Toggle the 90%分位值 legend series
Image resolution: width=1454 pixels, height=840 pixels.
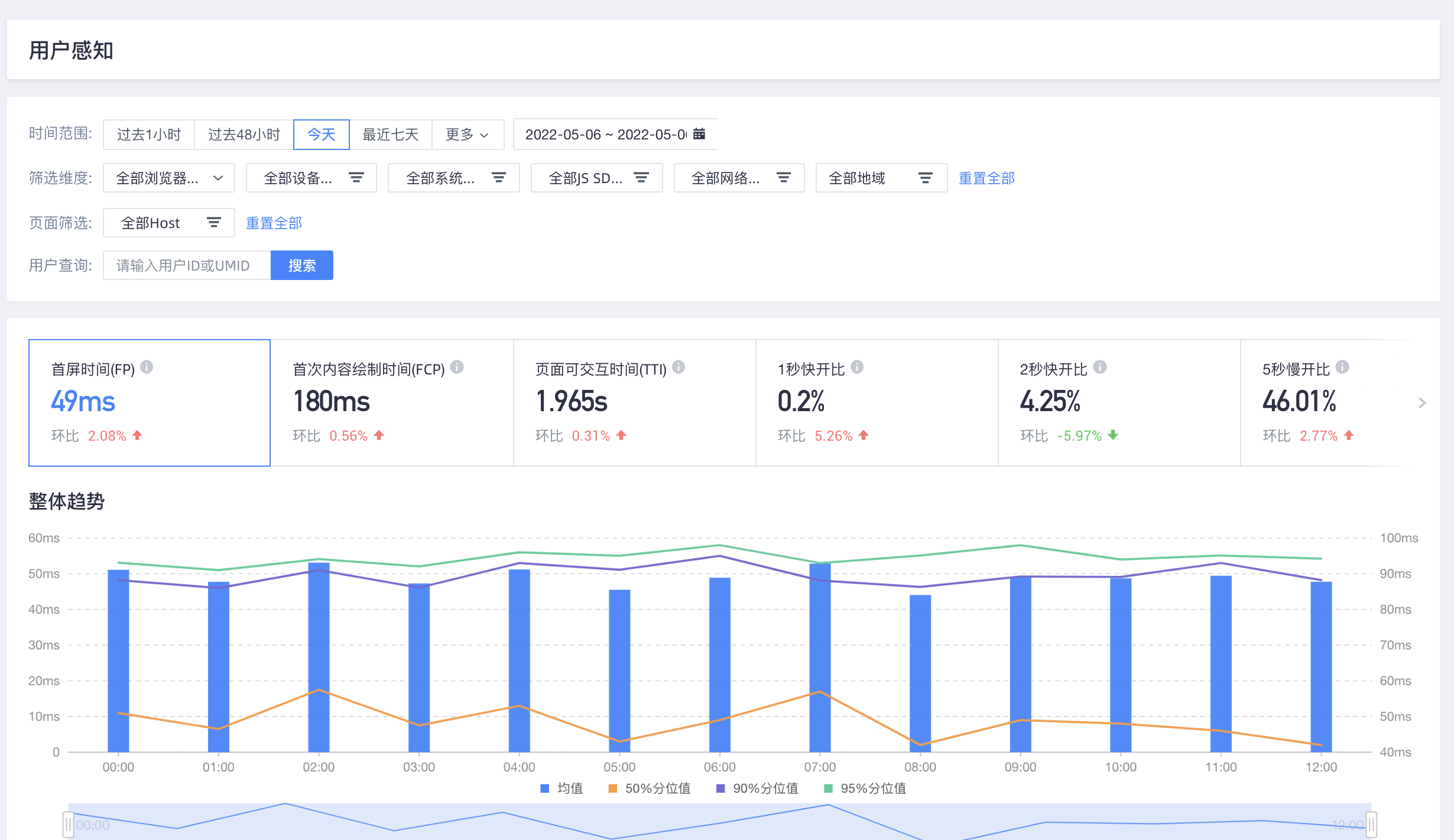pos(757,789)
